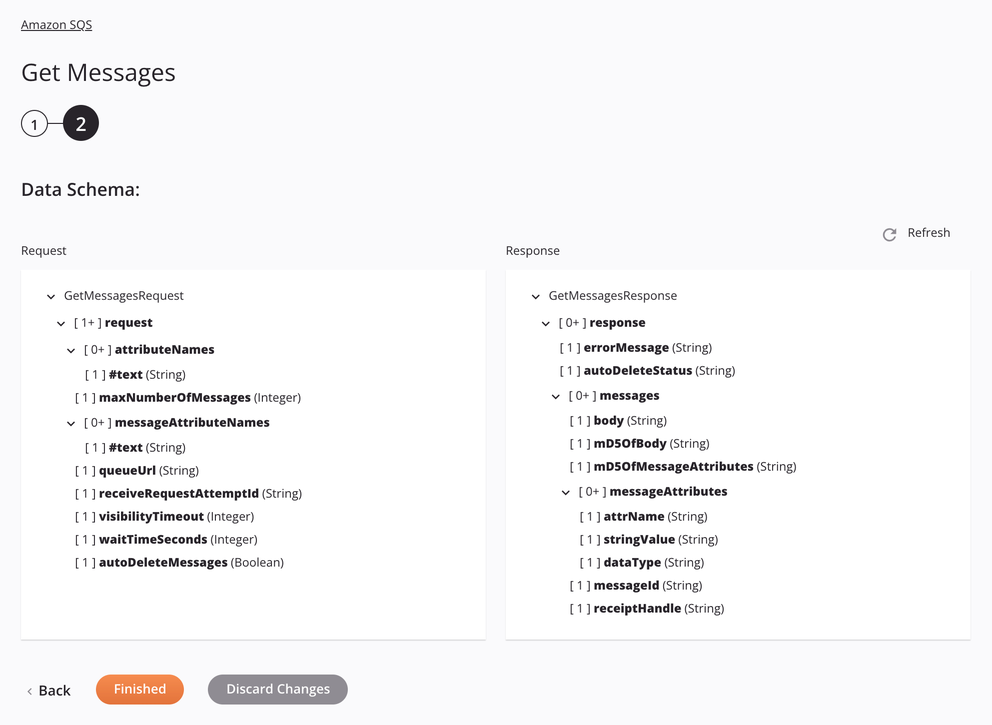Collapse the request node chevron
The height and width of the screenshot is (725, 992).
click(61, 324)
